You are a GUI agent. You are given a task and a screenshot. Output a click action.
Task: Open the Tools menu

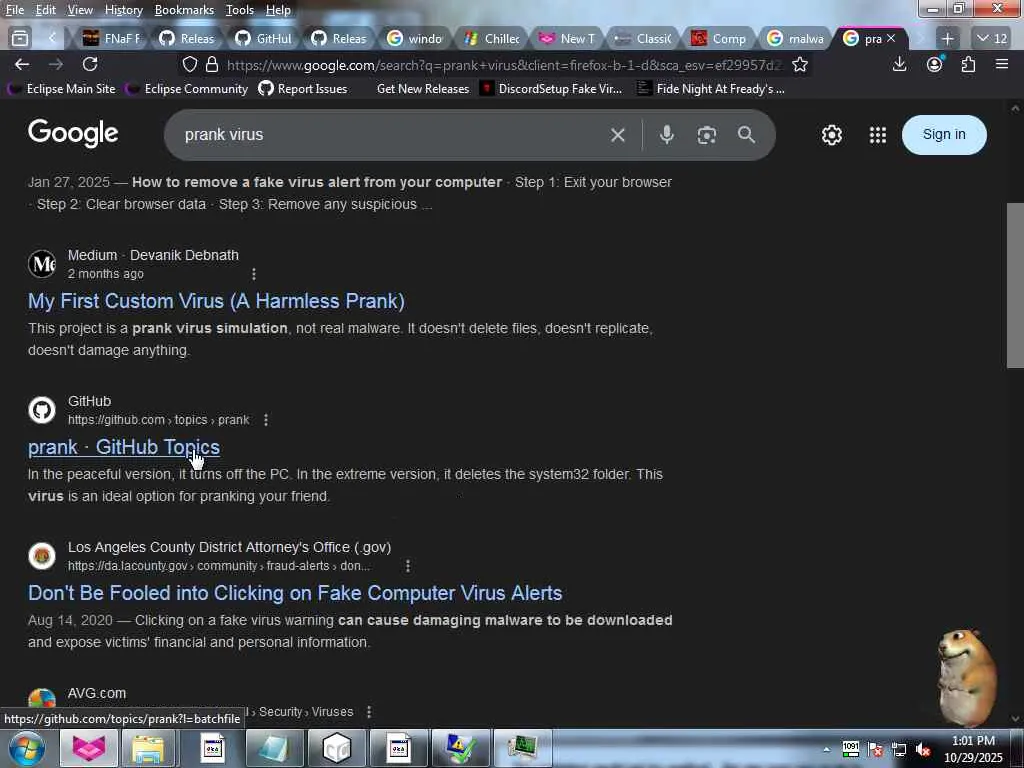(x=240, y=10)
